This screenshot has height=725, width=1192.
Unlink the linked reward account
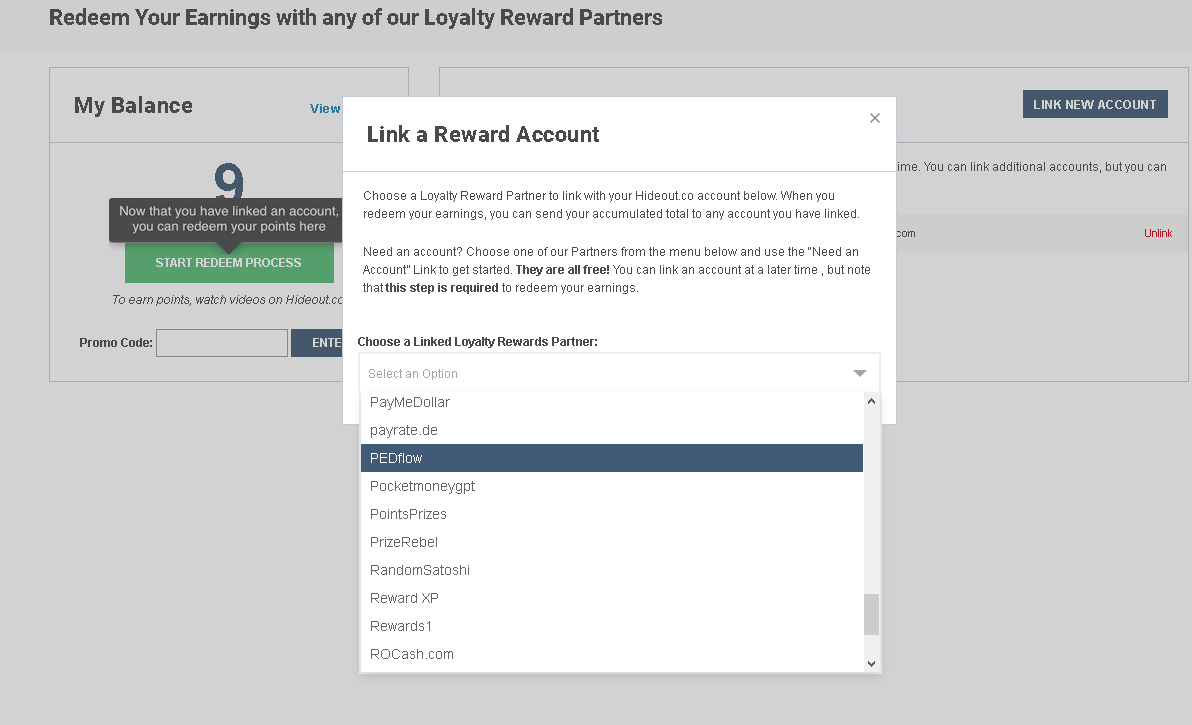(1158, 234)
